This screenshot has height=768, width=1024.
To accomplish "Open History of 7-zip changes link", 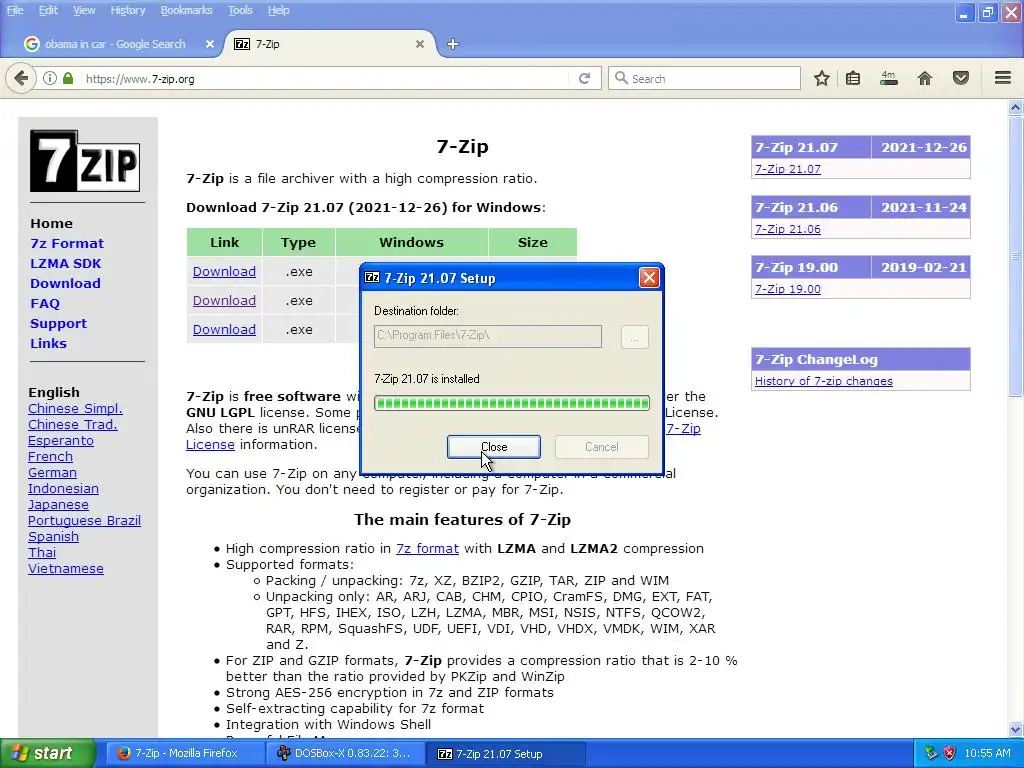I will [x=824, y=381].
